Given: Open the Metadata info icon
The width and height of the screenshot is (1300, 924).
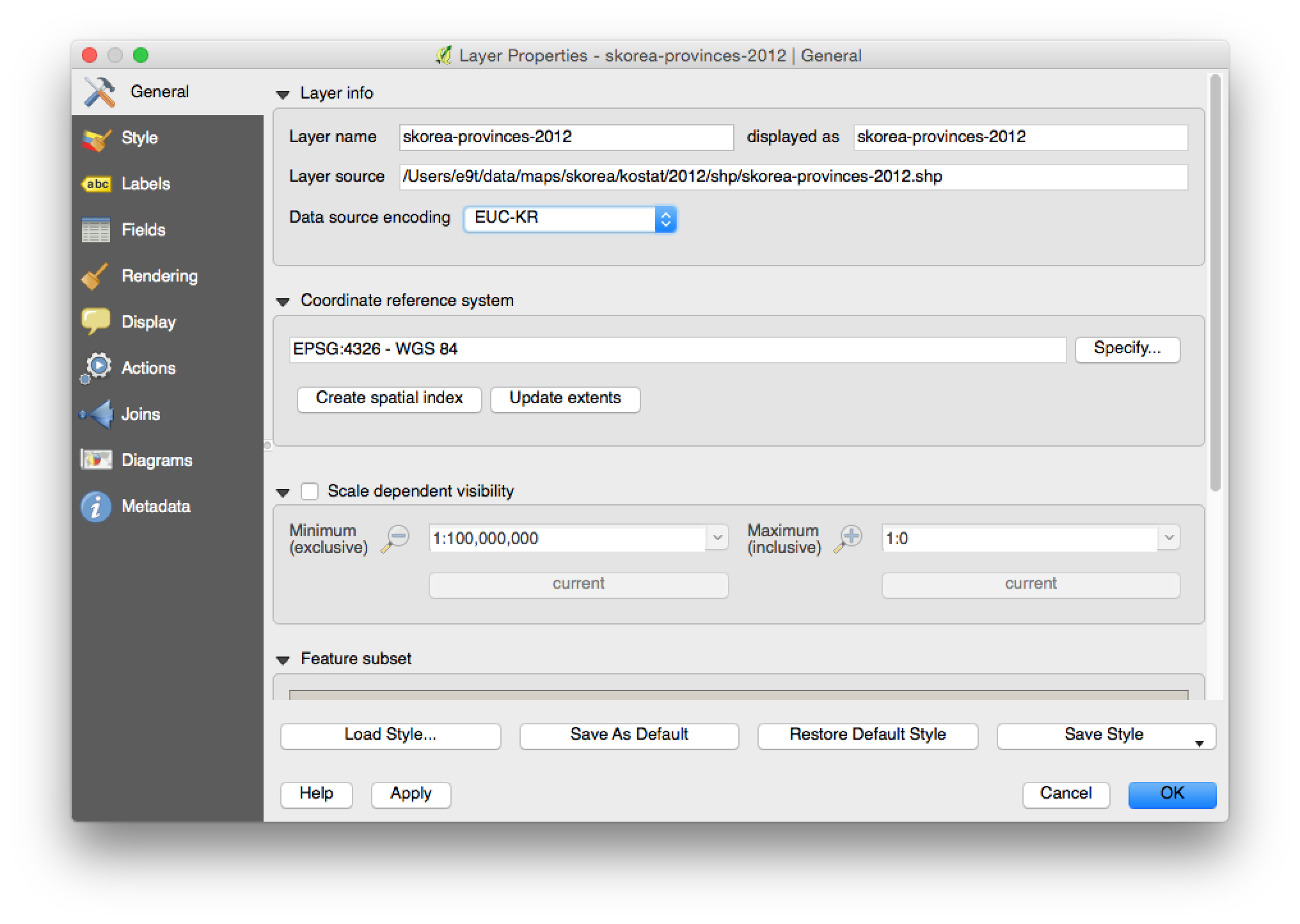Looking at the screenshot, I should pos(96,507).
